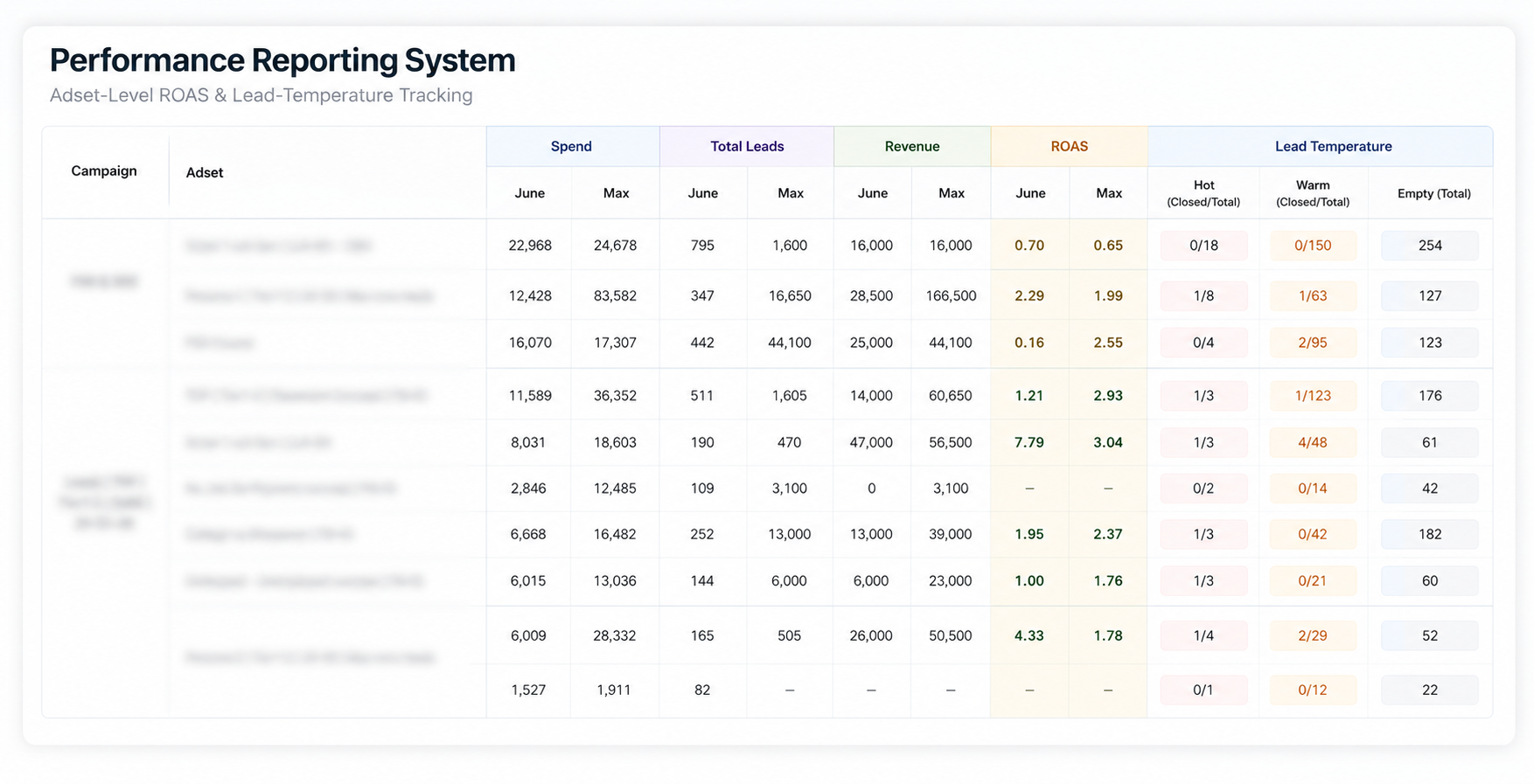Click the June subheader under Spend
The height and width of the screenshot is (784, 1534).
[x=530, y=193]
